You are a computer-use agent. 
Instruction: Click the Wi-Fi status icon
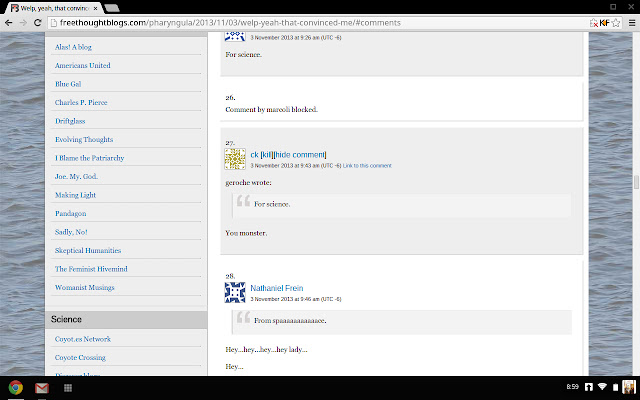click(602, 387)
